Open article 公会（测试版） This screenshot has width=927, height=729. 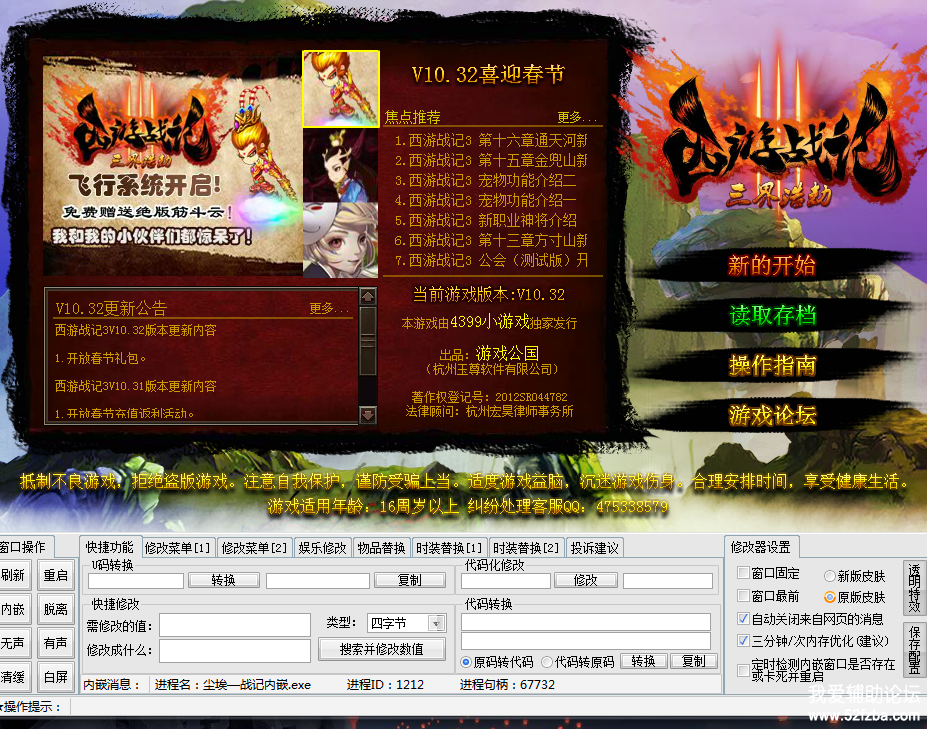491,260
